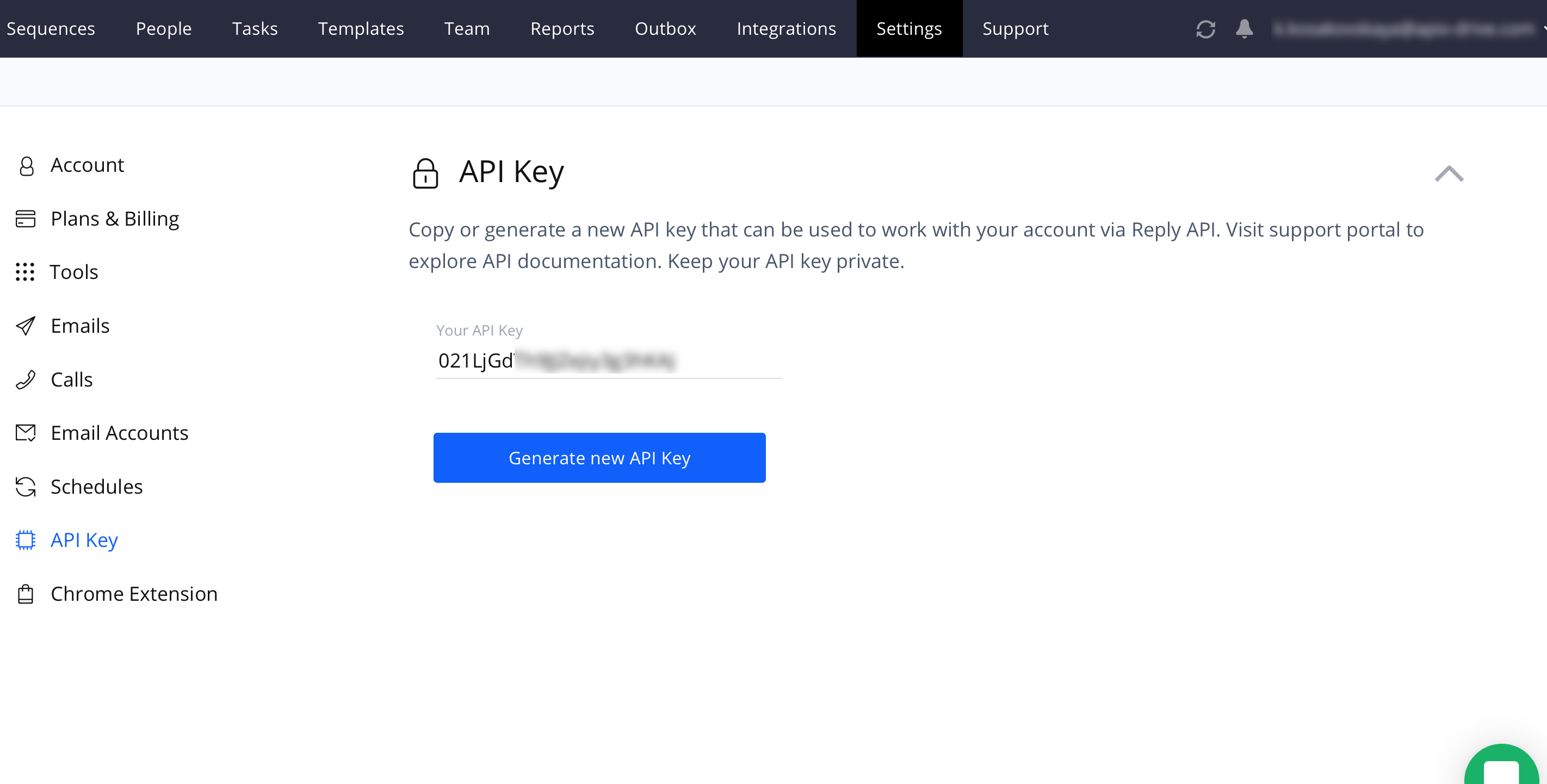
Task: Open the Sequences menu tab
Action: (x=50, y=28)
